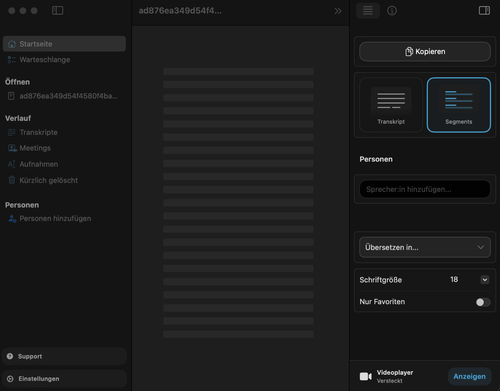The width and height of the screenshot is (500, 391).
Task: Open the Schriftgröße dropdown arrow
Action: coord(485,280)
